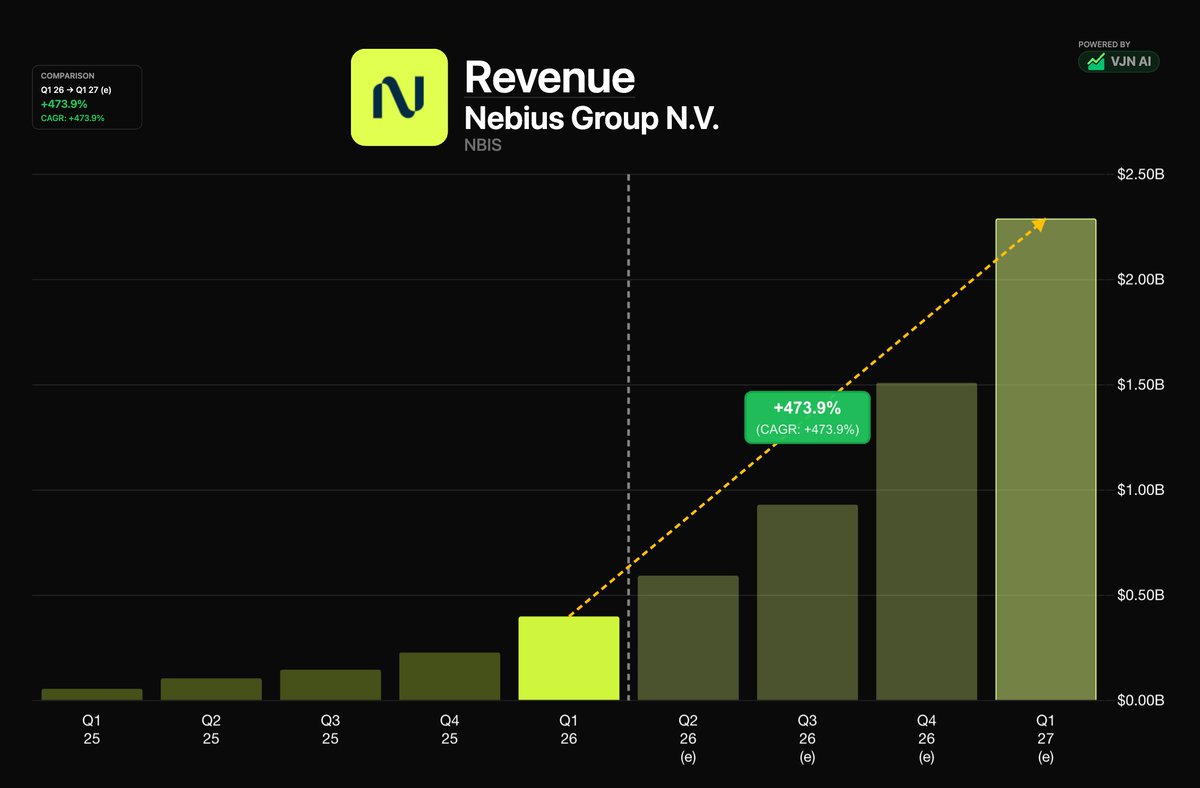Click the "Q2 26 (e)" x-axis label
The width and height of the screenshot is (1200, 788).
point(688,738)
